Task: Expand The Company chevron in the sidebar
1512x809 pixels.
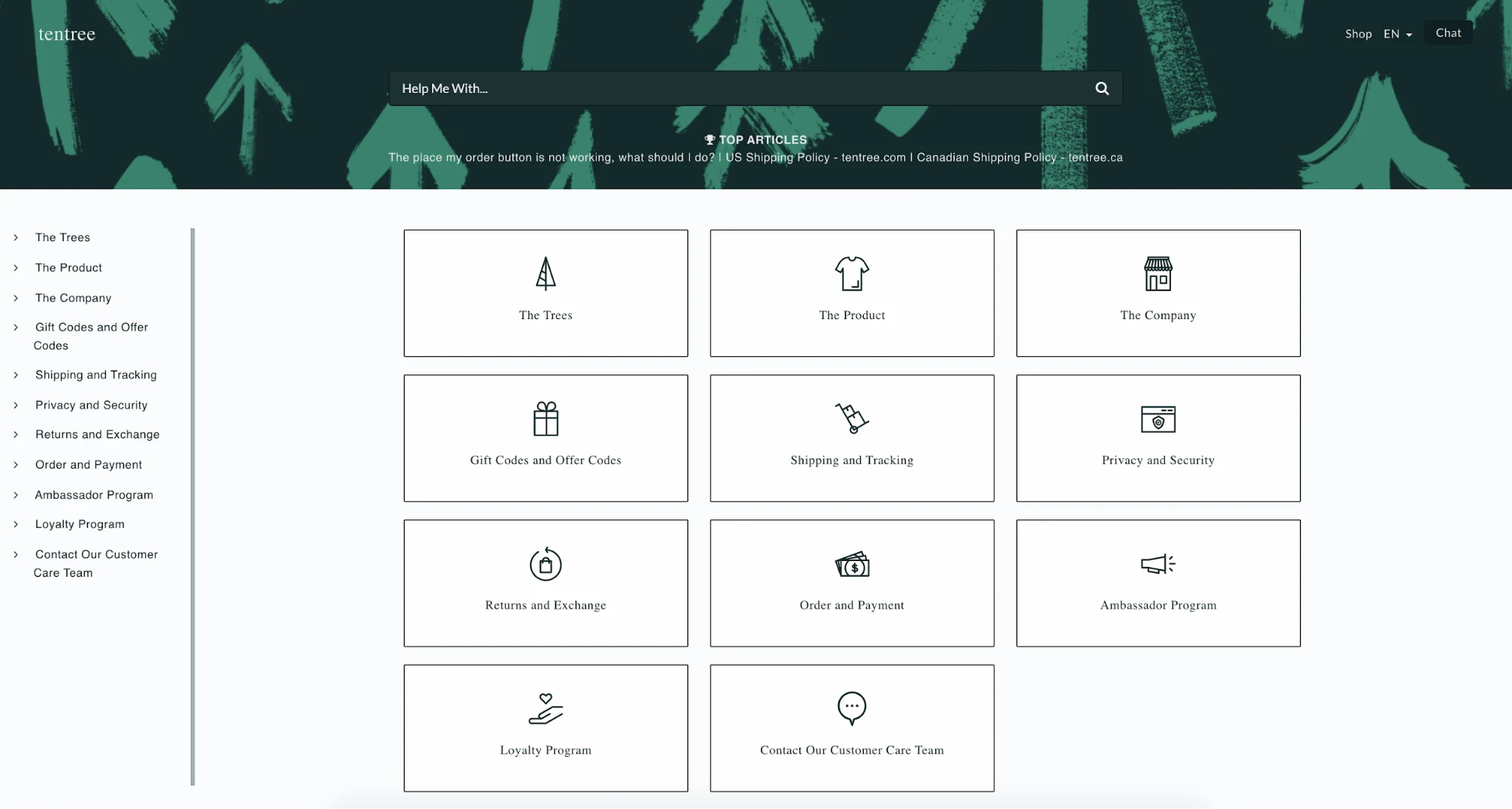Action: (16, 298)
